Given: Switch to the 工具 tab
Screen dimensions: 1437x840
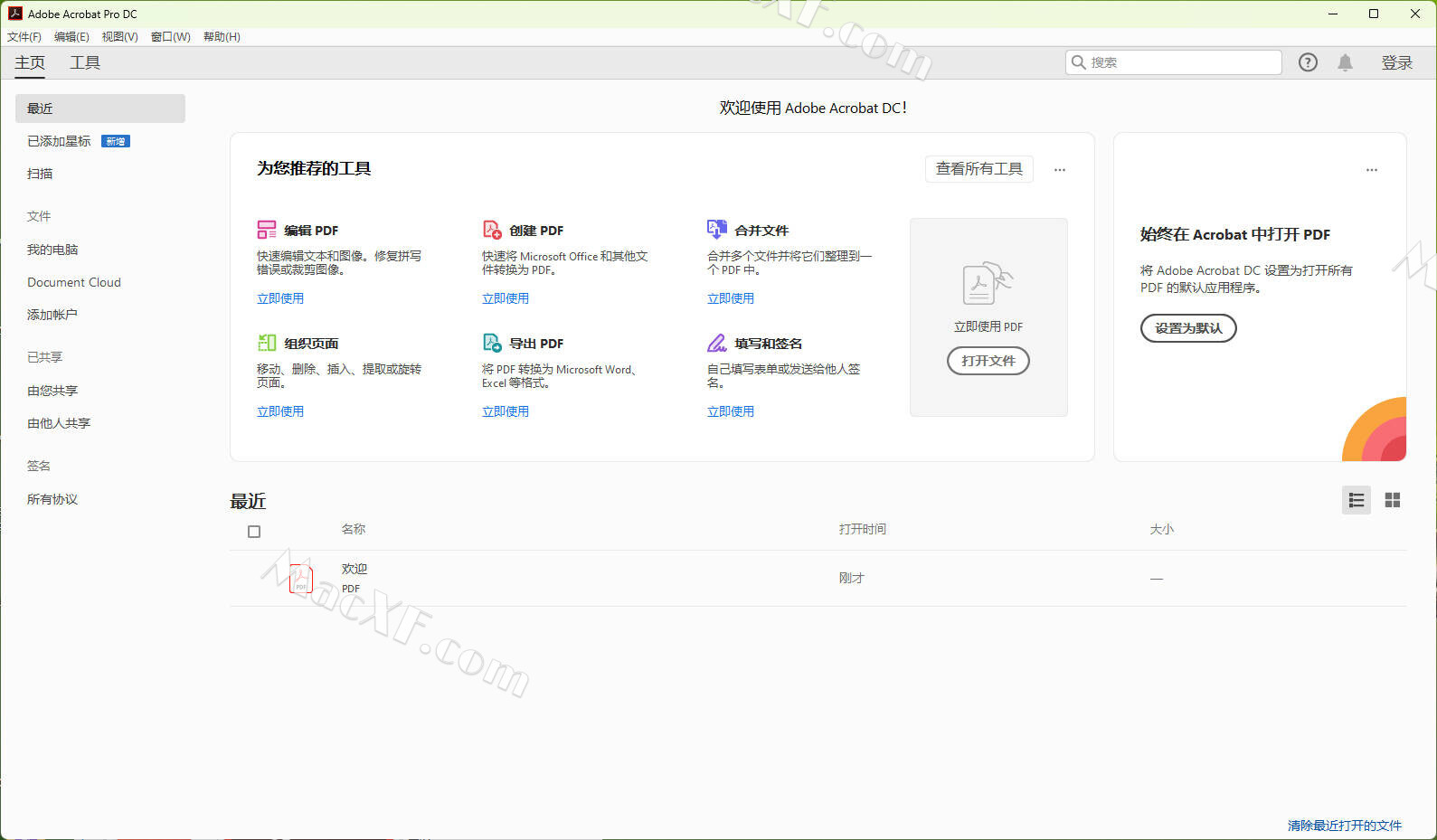Looking at the screenshot, I should pos(85,62).
